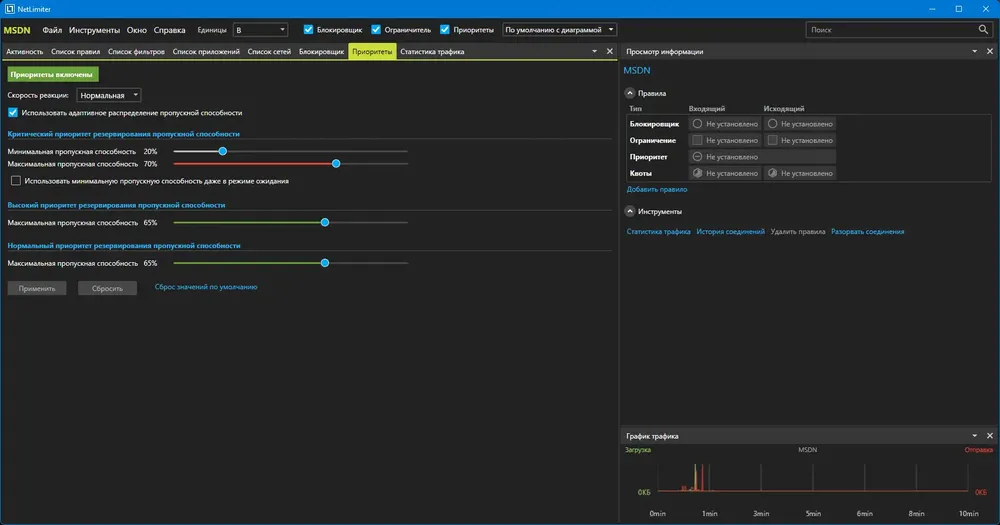Click the Минимальная пропускная способность slider handle
The image size is (1000, 525).
click(x=223, y=151)
